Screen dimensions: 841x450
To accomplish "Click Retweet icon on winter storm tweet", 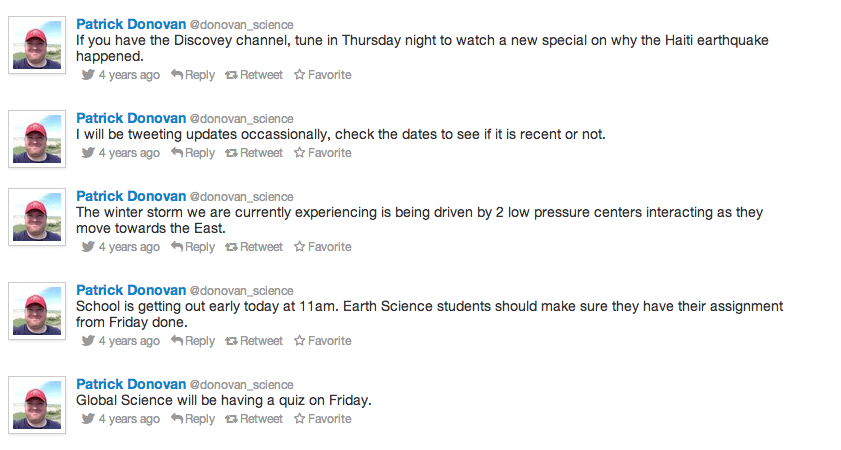I will (232, 247).
